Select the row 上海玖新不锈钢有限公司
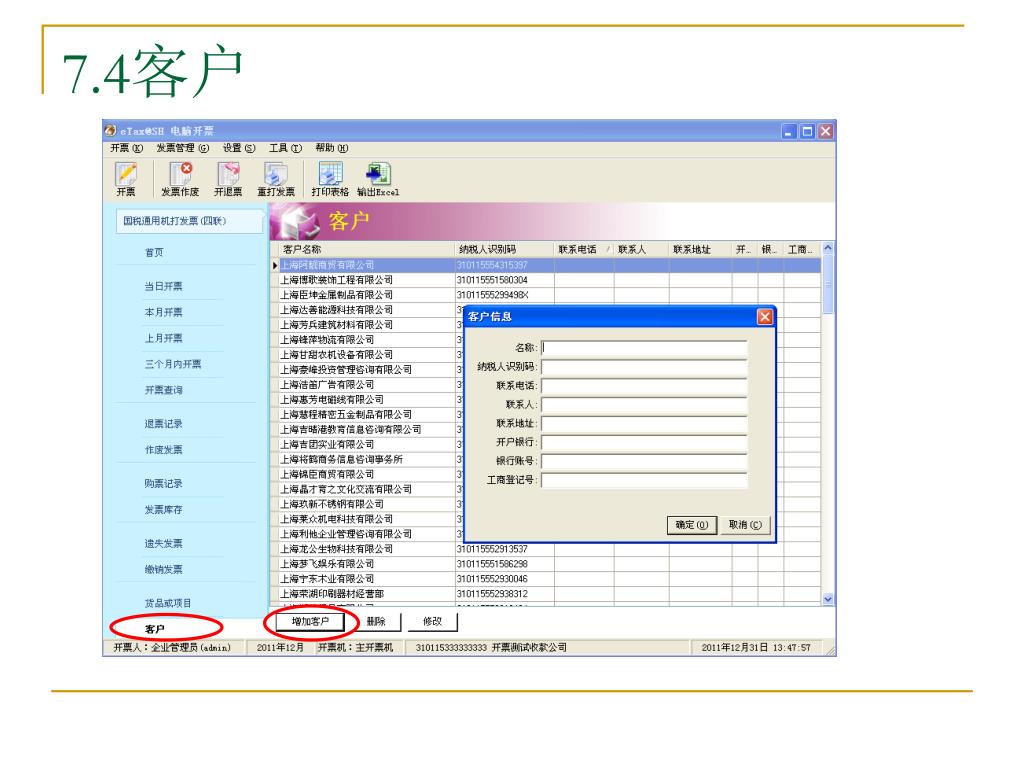1024x768 pixels. [x=367, y=504]
